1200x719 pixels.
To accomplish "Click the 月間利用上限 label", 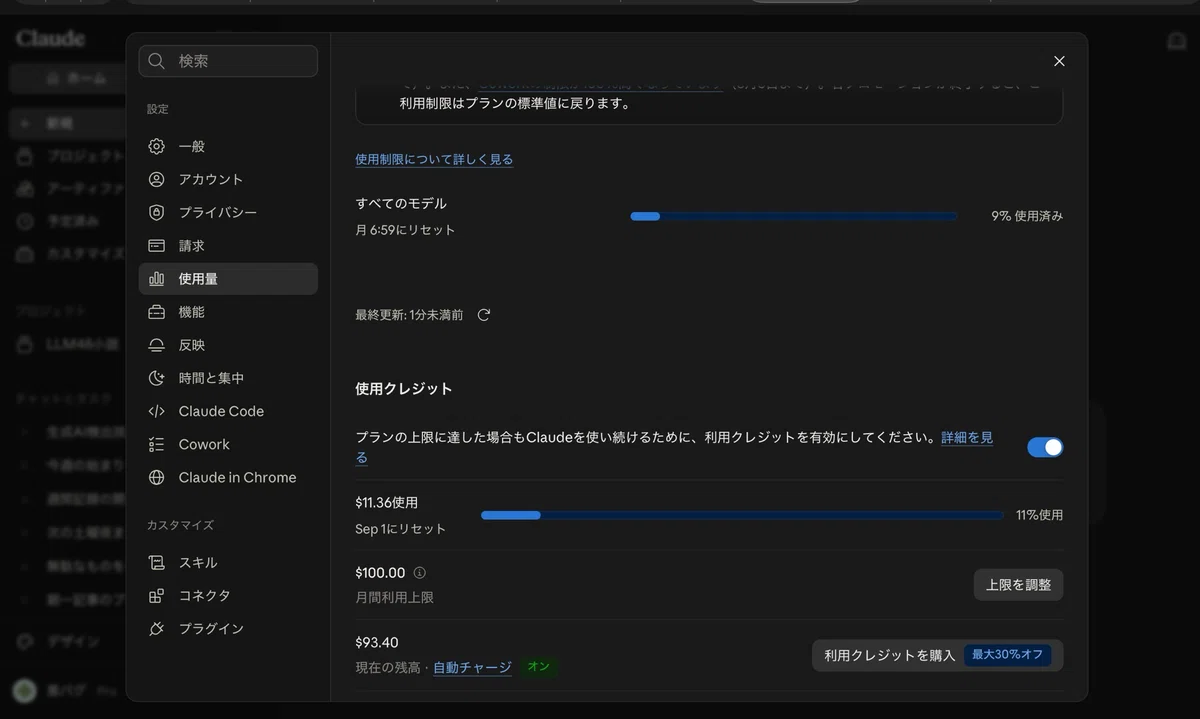I will coord(394,598).
